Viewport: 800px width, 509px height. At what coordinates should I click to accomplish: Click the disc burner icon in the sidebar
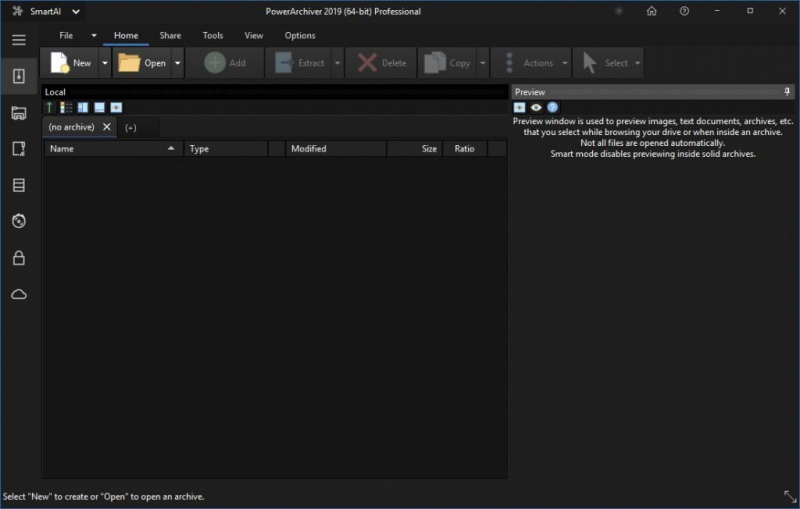(x=18, y=221)
